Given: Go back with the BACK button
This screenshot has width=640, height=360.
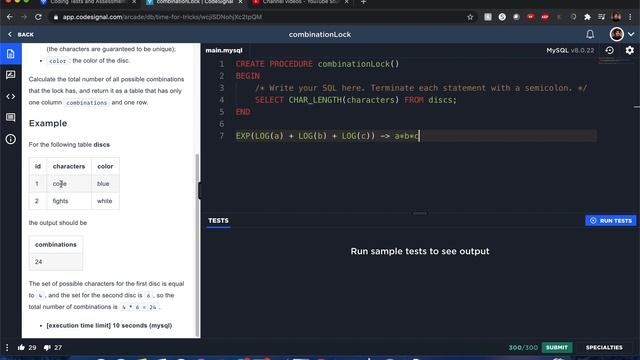Looking at the screenshot, I should click(21, 35).
